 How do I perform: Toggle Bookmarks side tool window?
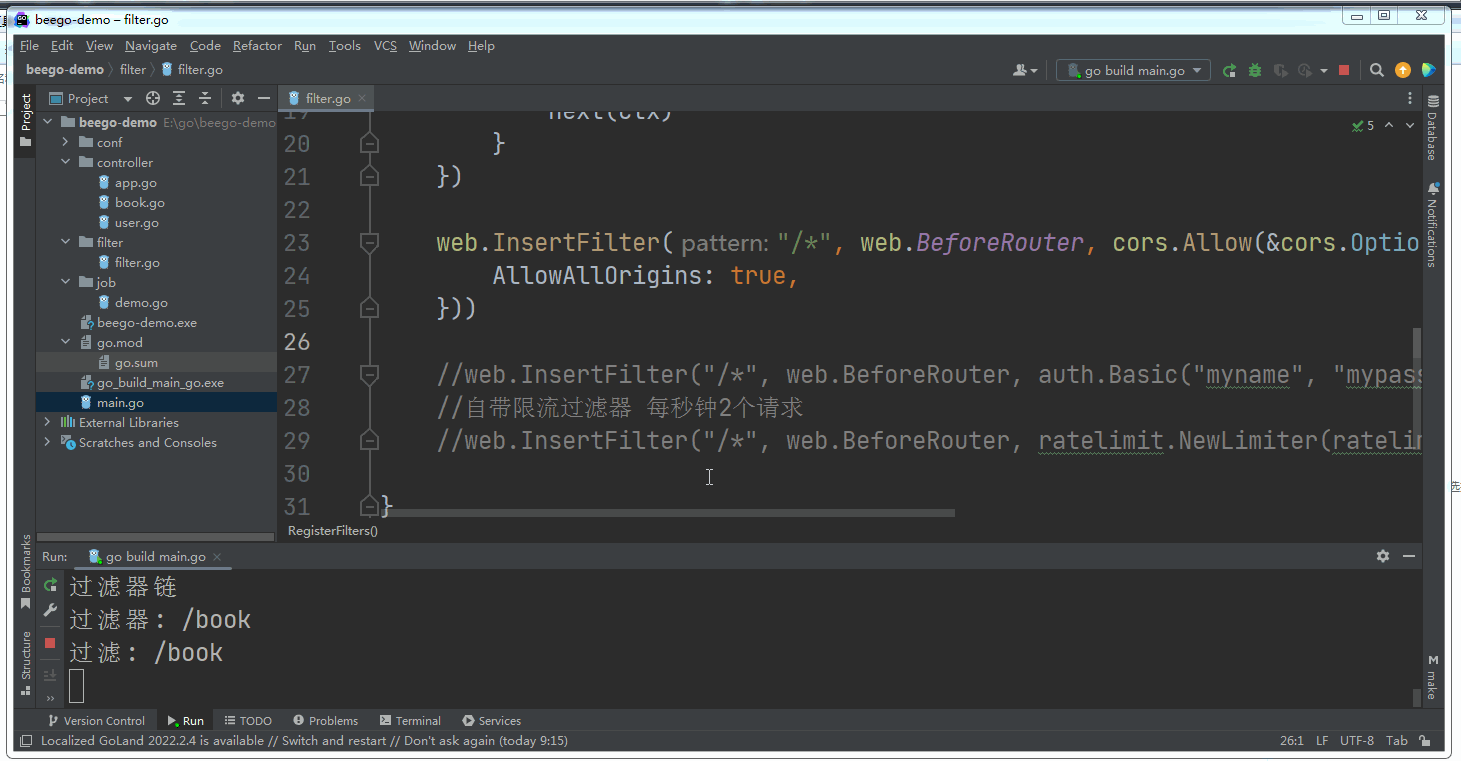coord(26,572)
